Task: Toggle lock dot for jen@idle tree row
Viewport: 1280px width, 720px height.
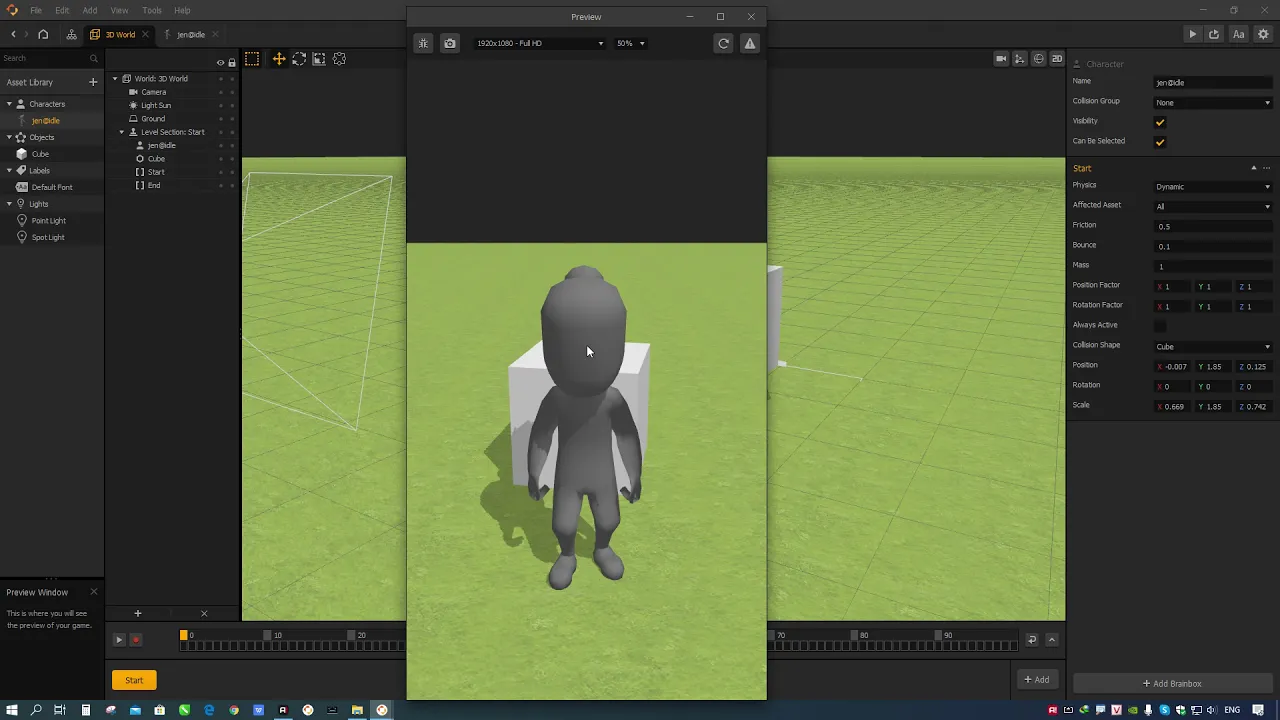Action: click(232, 146)
